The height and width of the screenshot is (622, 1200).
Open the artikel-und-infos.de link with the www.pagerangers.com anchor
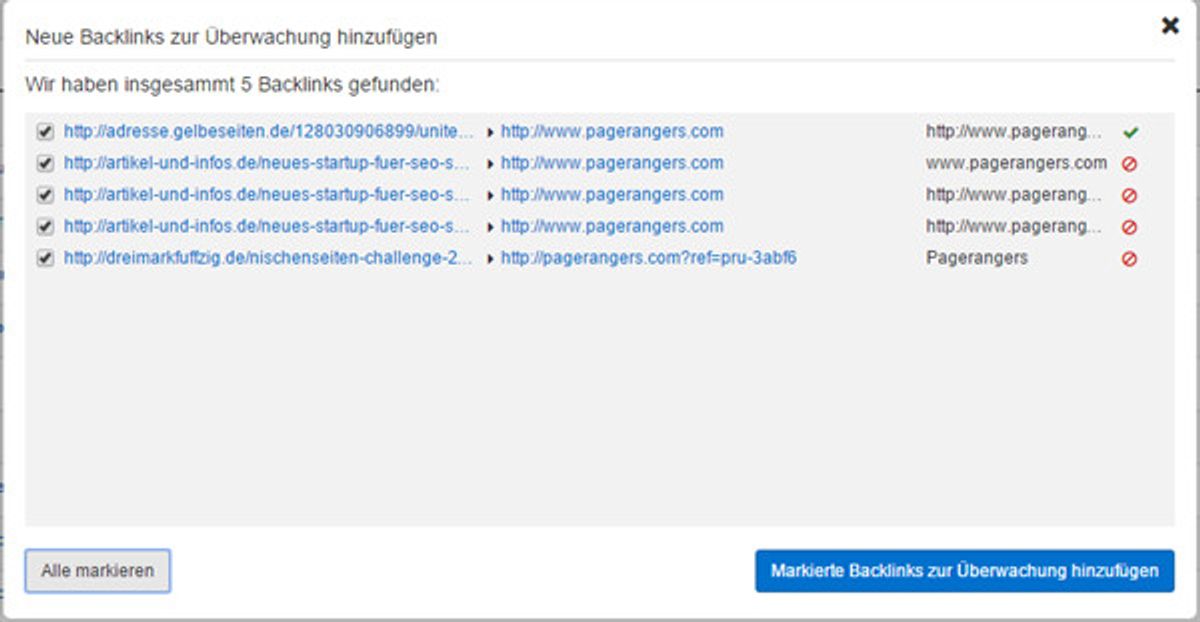coord(267,163)
